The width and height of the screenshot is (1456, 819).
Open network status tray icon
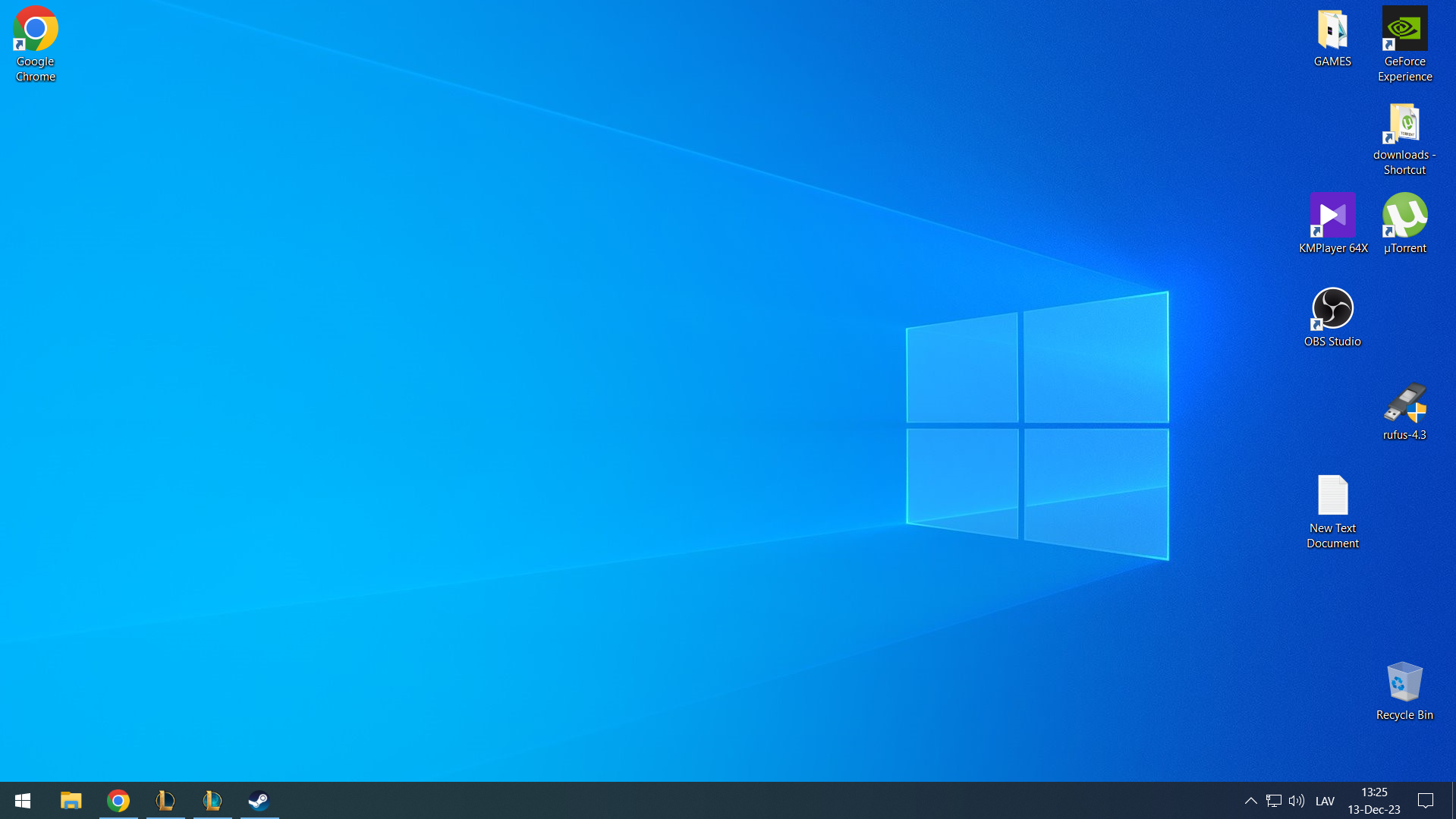pyautogui.click(x=1274, y=801)
